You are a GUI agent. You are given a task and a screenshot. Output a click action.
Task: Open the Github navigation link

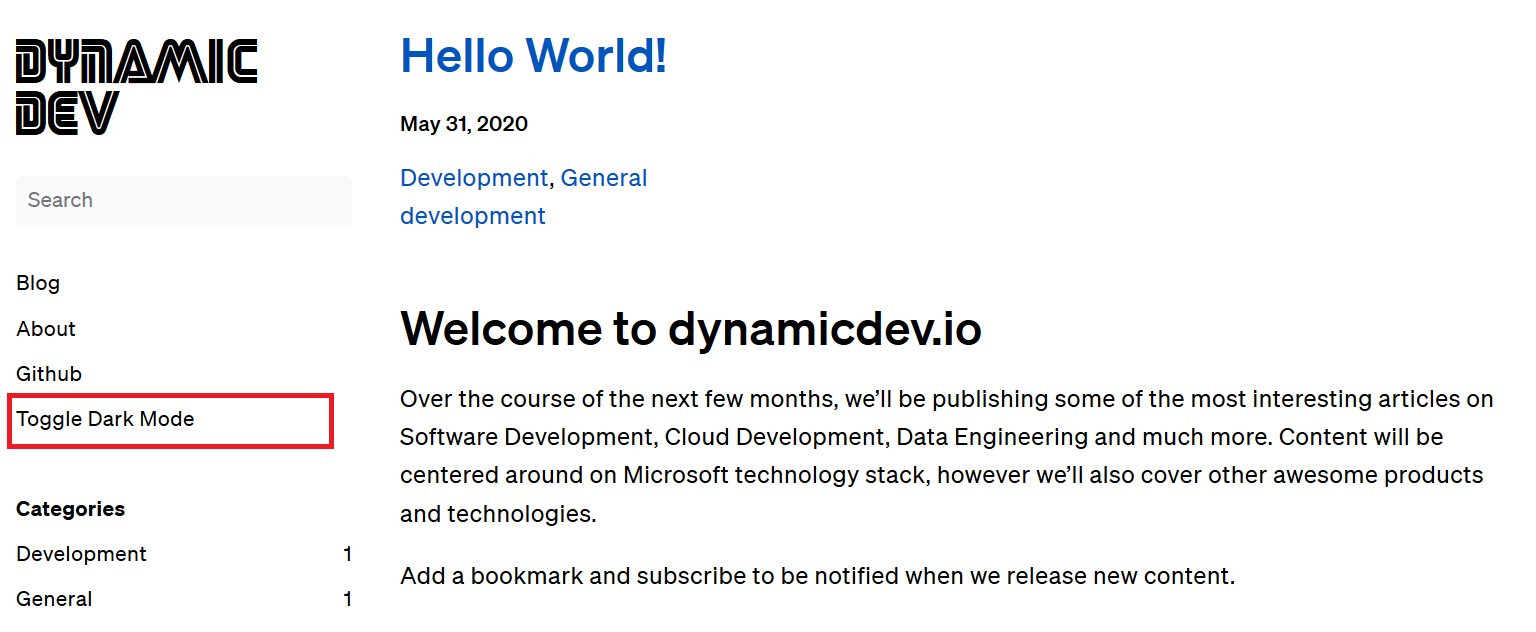pos(49,374)
